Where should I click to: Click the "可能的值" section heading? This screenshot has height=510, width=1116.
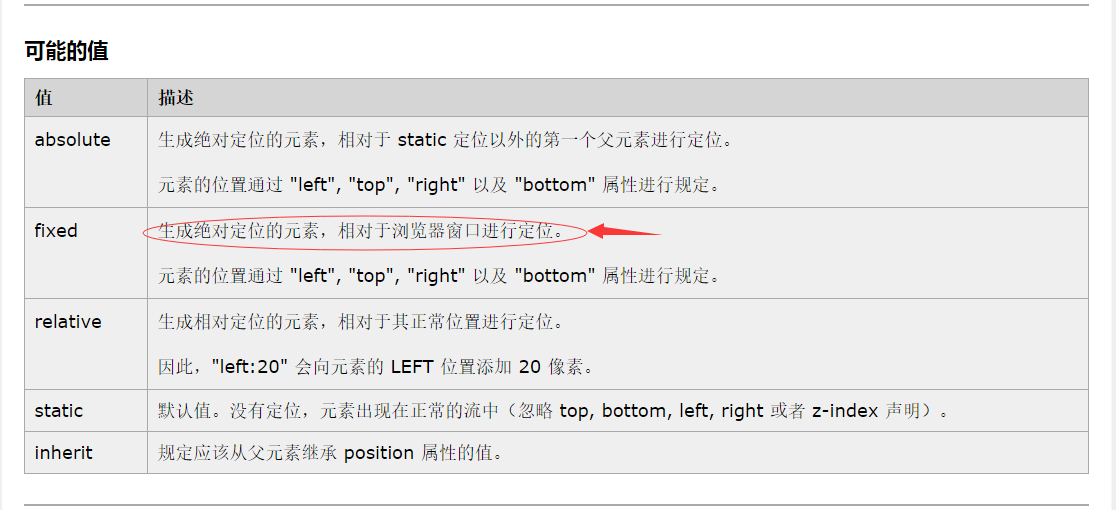tap(66, 51)
